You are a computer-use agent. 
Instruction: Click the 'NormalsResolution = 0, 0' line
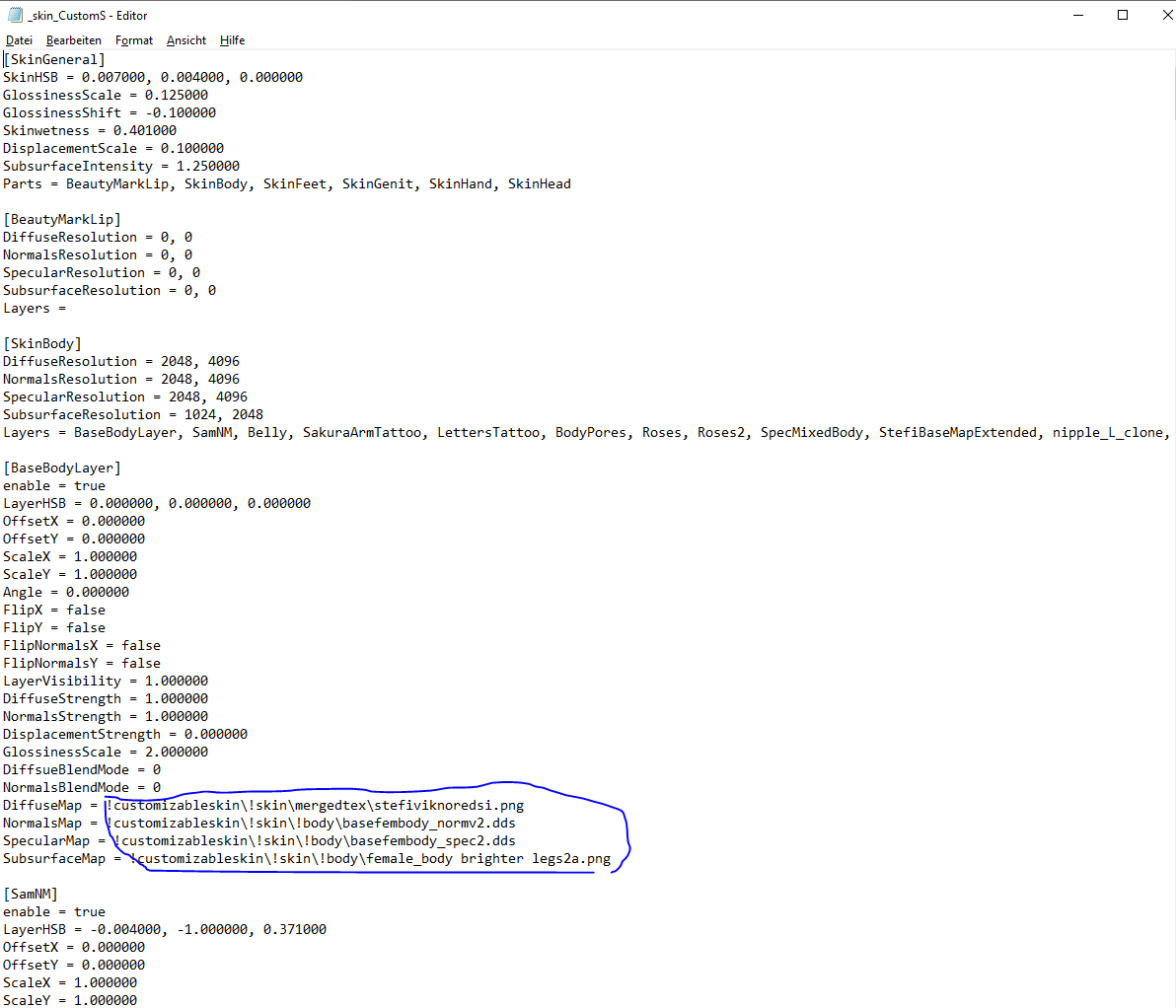[x=98, y=255]
